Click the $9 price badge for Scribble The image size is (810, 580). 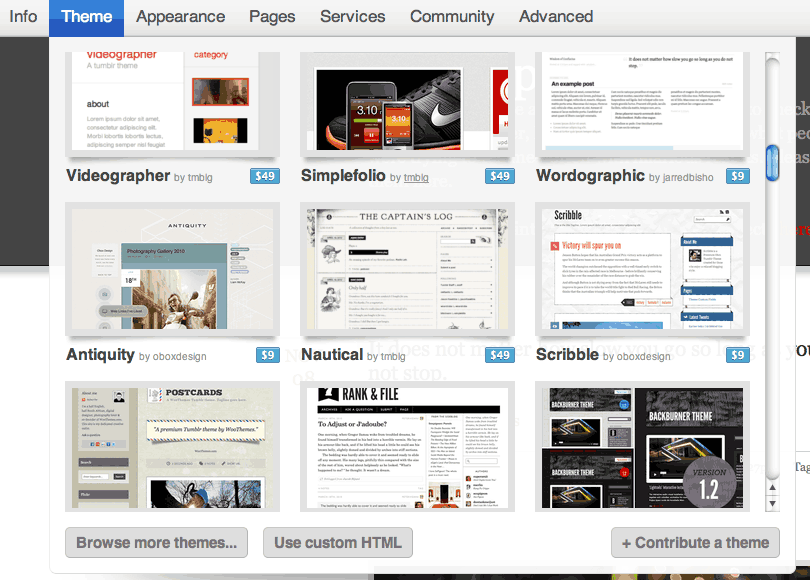pyautogui.click(x=738, y=355)
